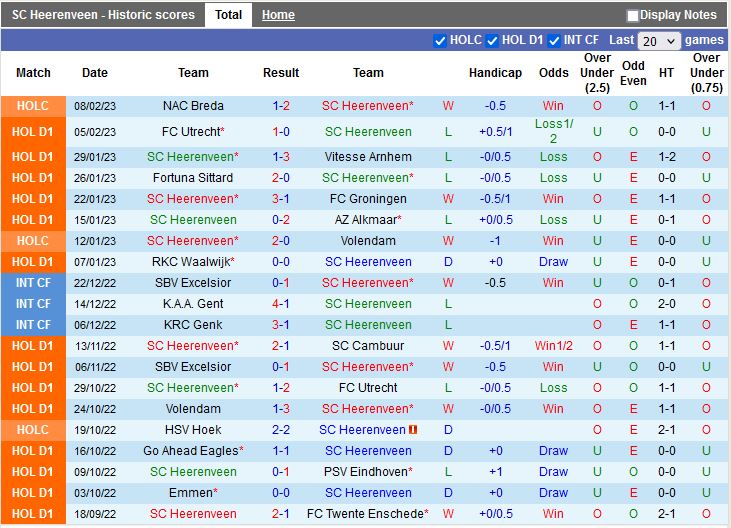This screenshot has height=528, width=731.
Task: Open AZ Alkmaar* team link
Action: (368, 220)
